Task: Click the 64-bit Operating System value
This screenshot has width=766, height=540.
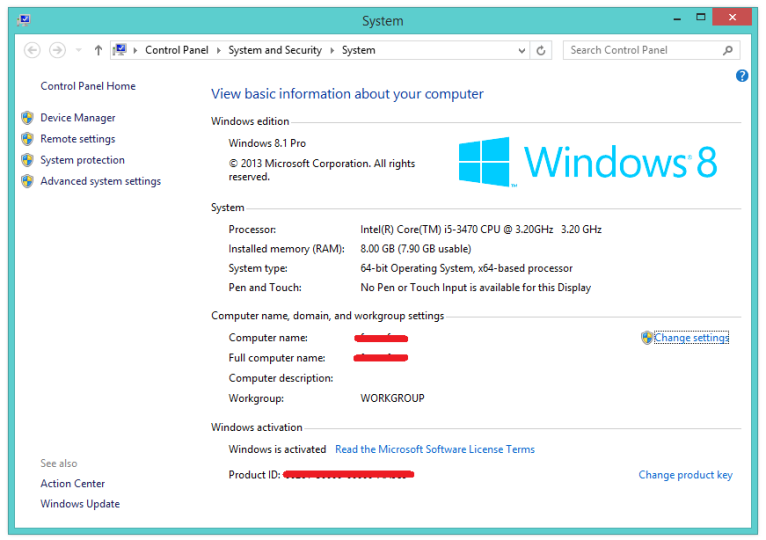Action: point(467,268)
